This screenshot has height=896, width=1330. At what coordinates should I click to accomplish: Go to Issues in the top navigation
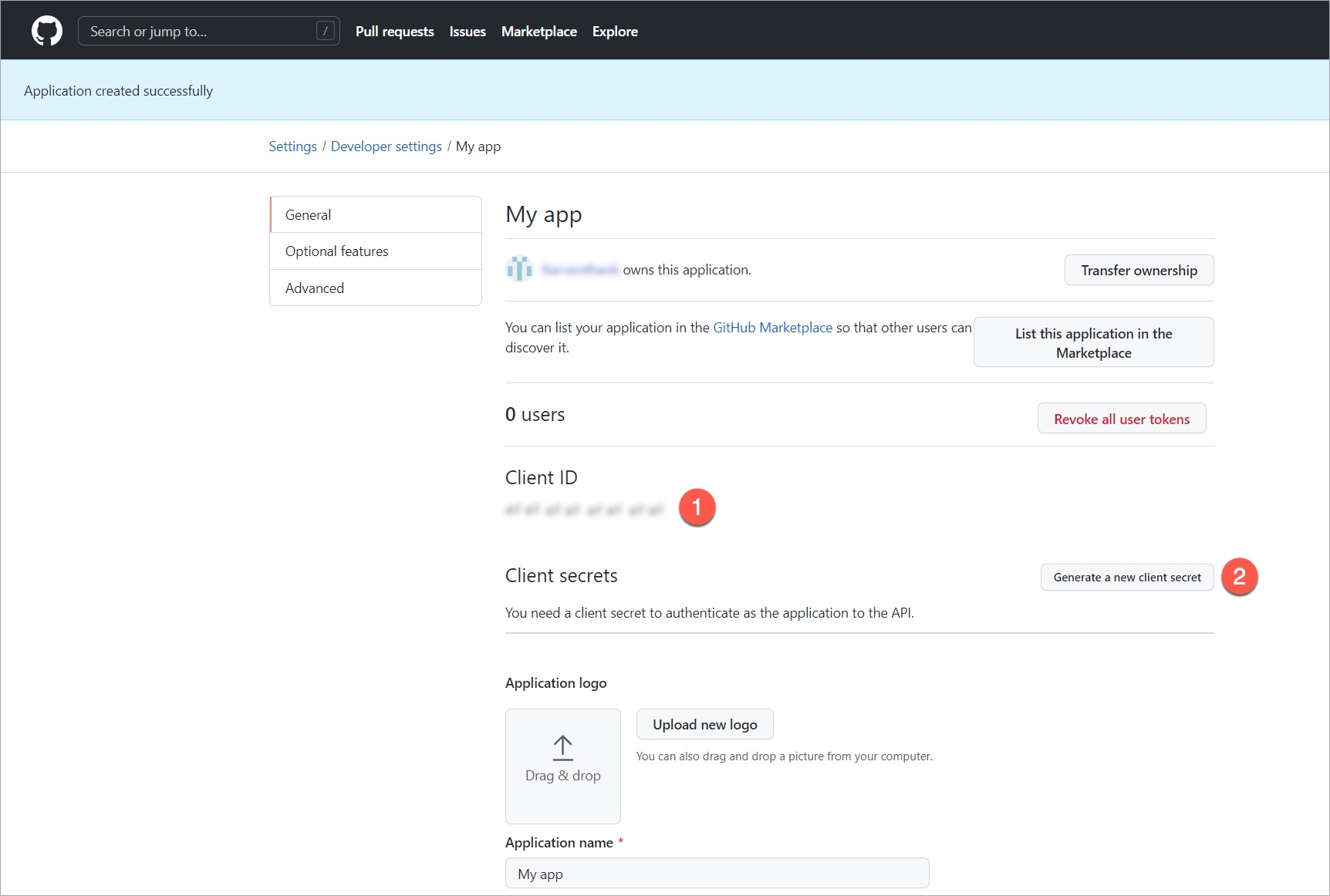(x=468, y=32)
